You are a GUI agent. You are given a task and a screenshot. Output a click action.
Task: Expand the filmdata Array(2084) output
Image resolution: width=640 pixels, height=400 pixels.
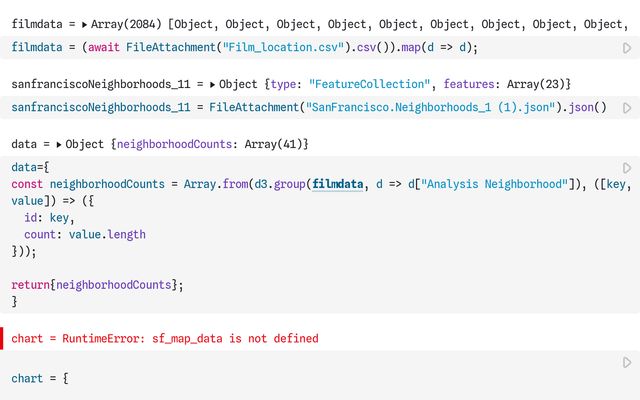pos(84,22)
